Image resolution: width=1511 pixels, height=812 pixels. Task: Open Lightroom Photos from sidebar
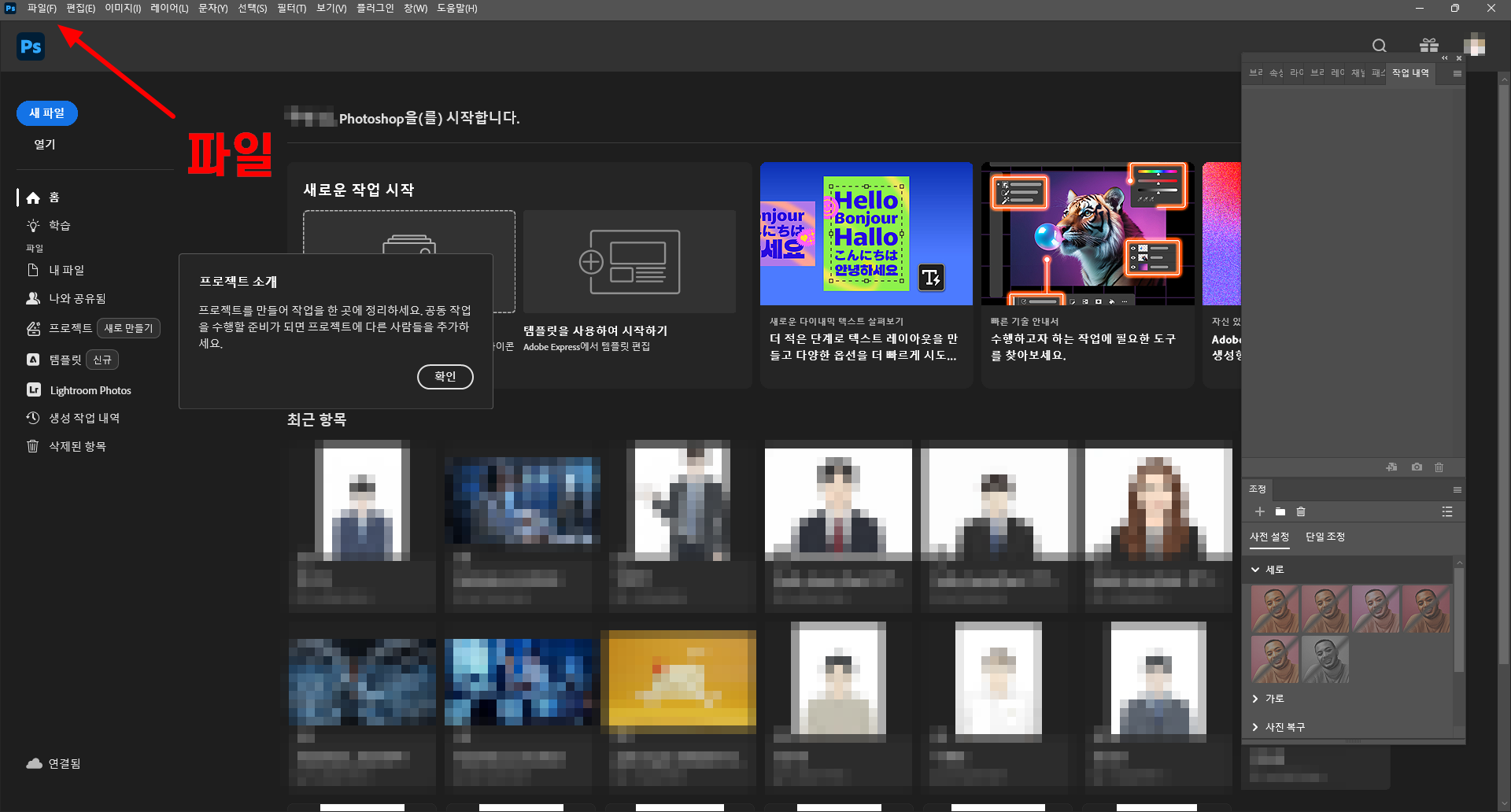pos(90,390)
